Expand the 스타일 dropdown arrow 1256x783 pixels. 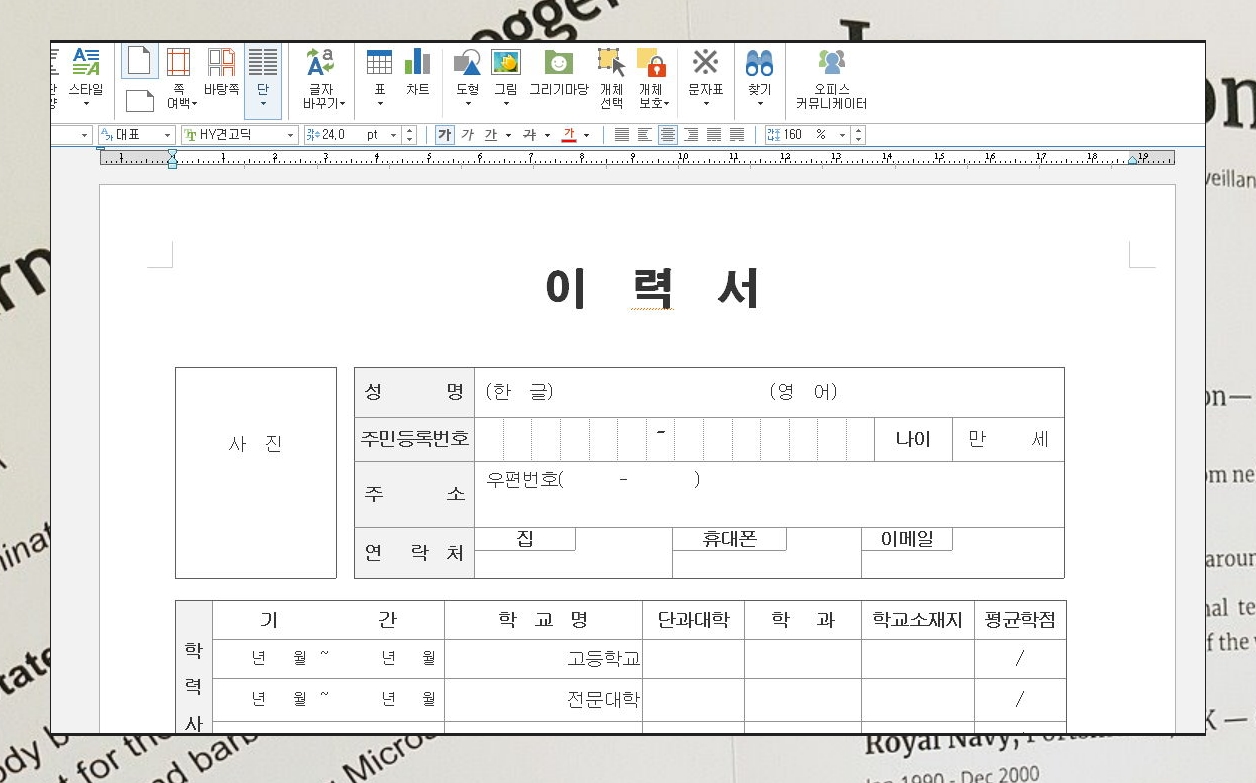pyautogui.click(x=86, y=104)
